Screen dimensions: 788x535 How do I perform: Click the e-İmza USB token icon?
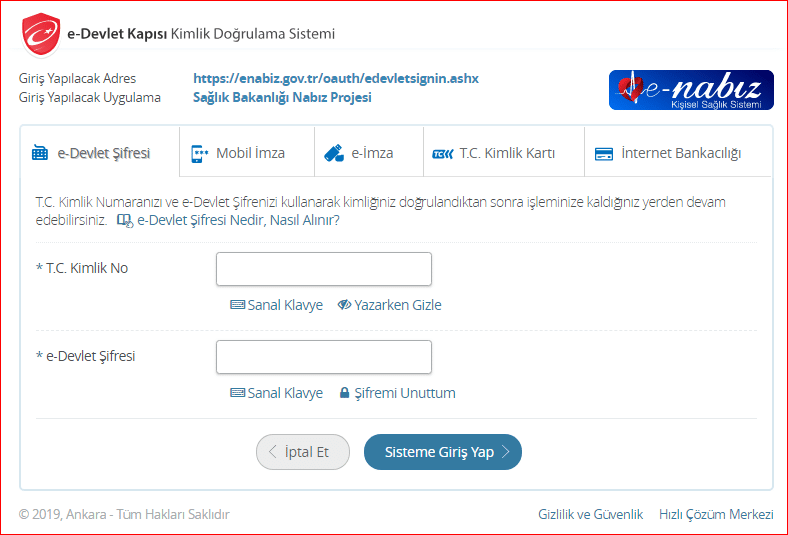tap(334, 153)
